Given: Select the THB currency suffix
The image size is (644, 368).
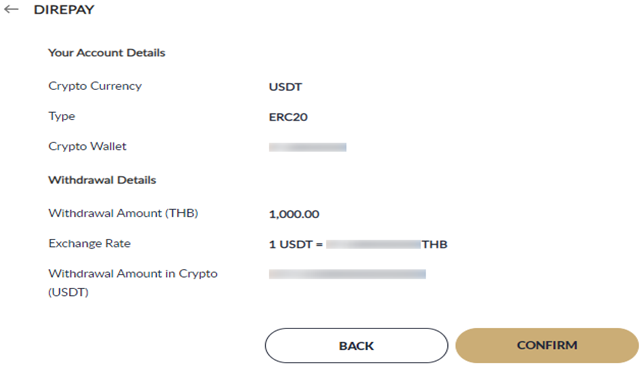Looking at the screenshot, I should coord(435,244).
